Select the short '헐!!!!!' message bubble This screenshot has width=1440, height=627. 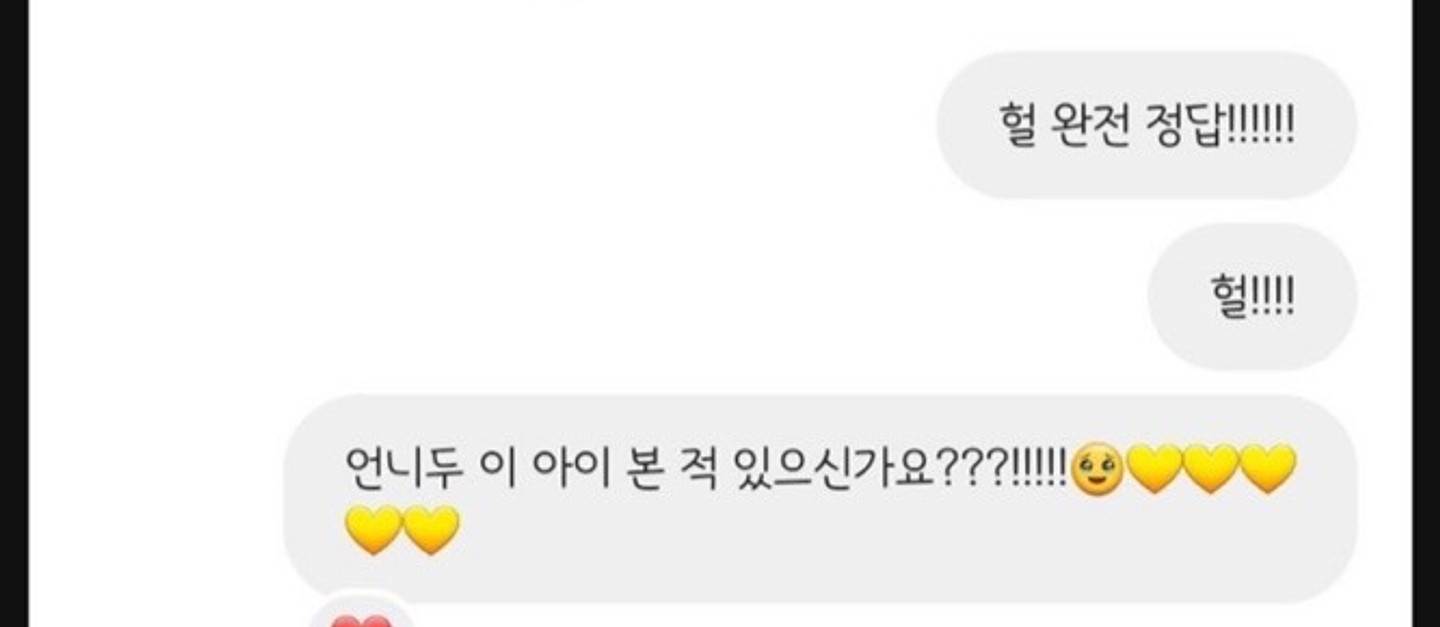coord(1252,297)
